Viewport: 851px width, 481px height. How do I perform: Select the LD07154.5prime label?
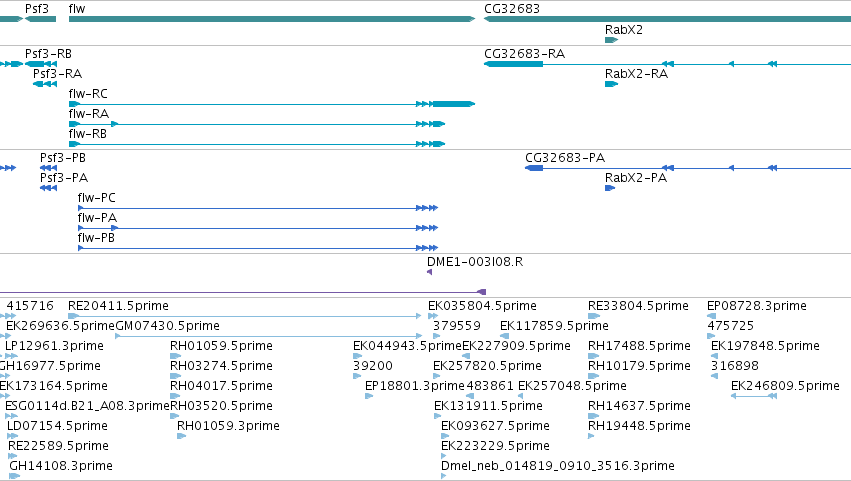click(x=58, y=427)
